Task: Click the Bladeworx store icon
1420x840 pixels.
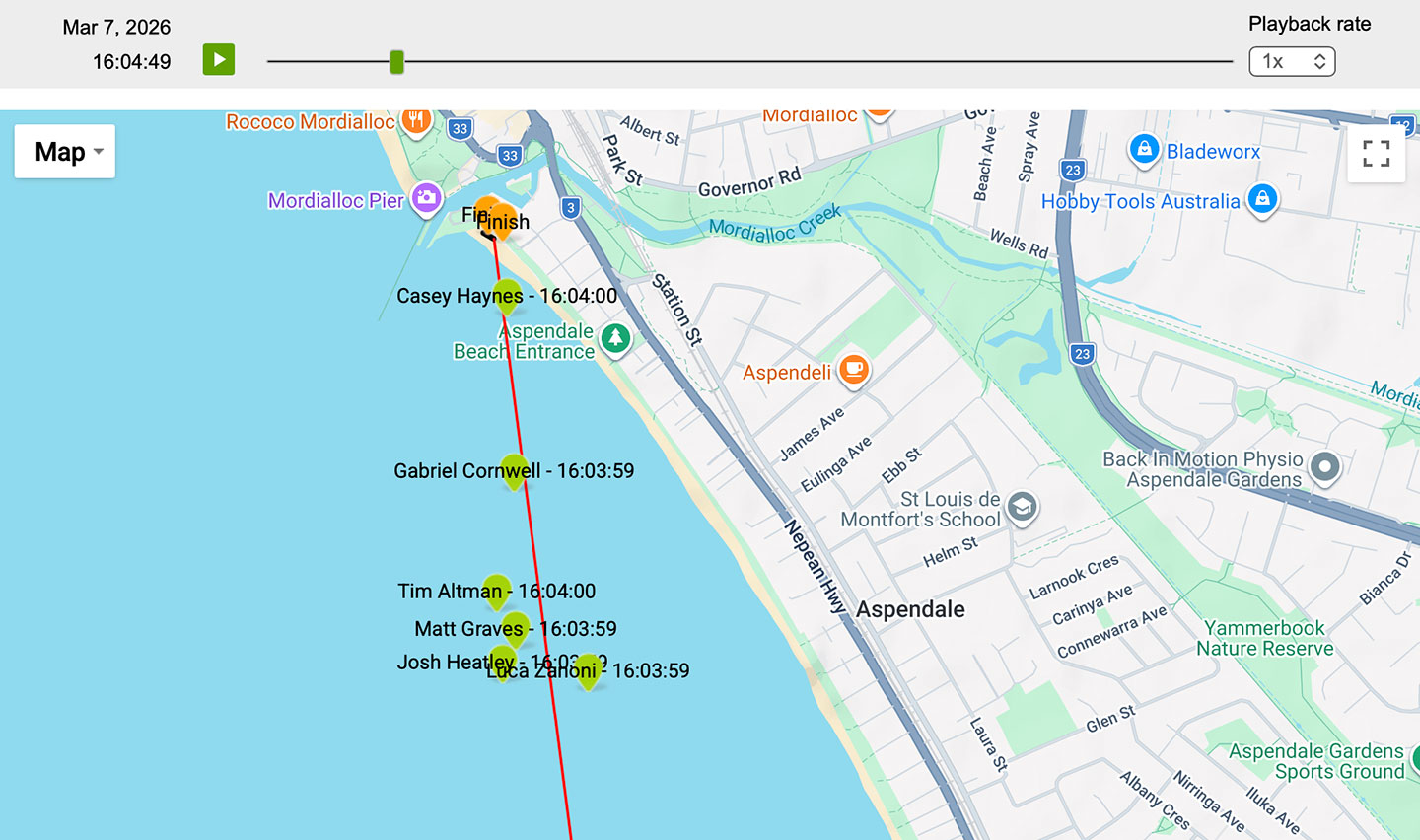Action: click(x=1144, y=150)
